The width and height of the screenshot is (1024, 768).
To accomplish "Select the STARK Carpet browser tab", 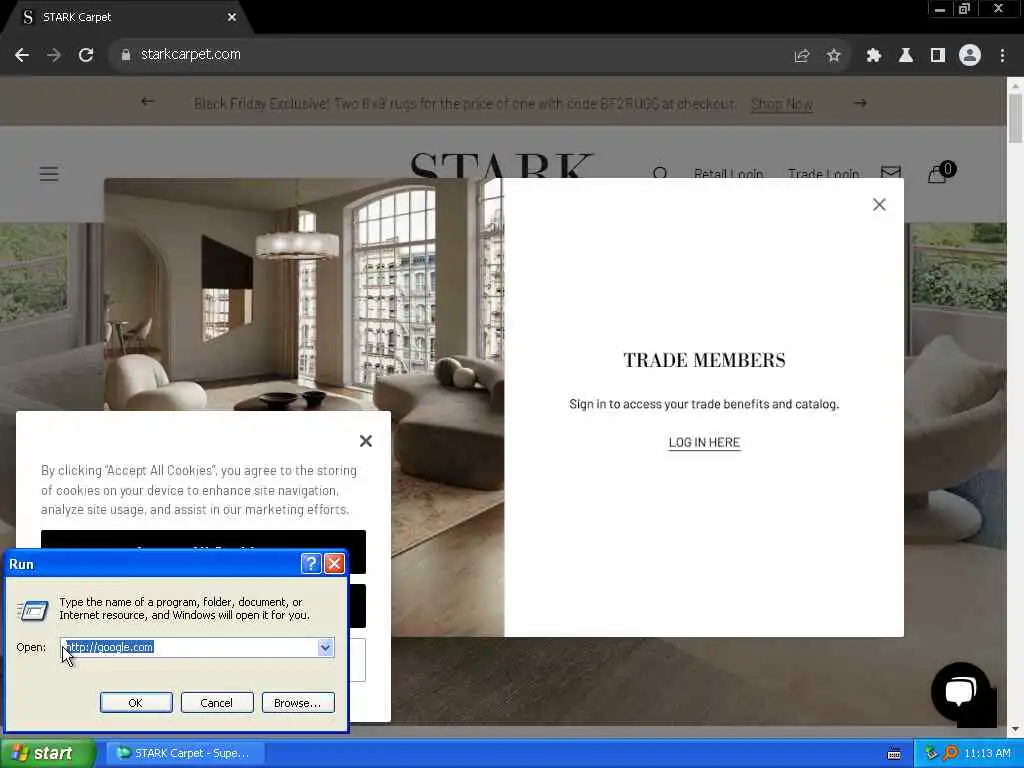I will click(x=124, y=18).
